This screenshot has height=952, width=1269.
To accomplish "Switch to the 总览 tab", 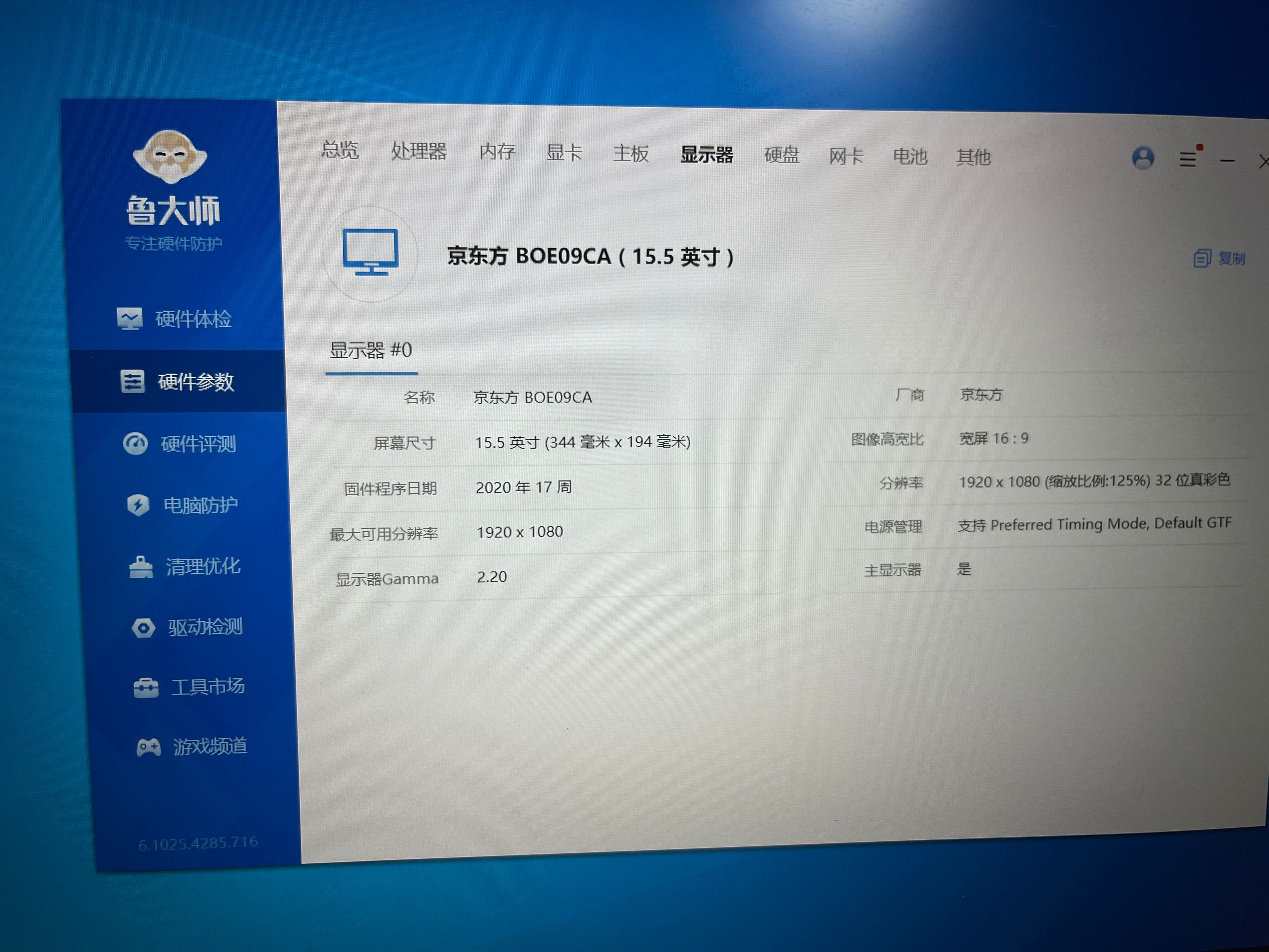I will point(340,150).
